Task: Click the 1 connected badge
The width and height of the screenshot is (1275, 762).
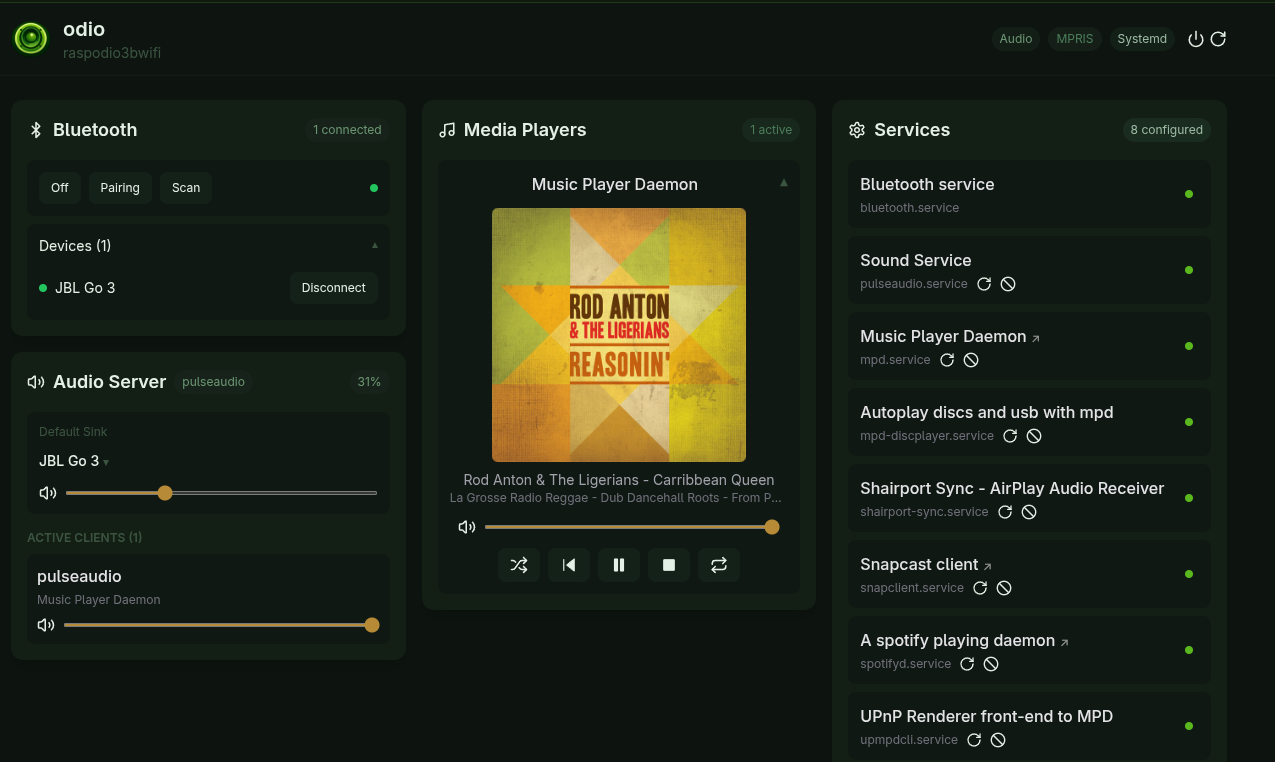Action: [347, 130]
